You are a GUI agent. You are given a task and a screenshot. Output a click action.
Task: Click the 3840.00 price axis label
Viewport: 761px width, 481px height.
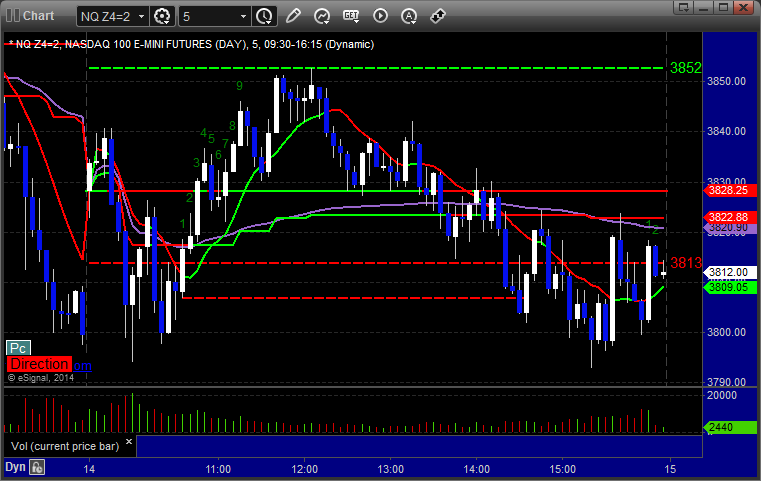tap(726, 131)
